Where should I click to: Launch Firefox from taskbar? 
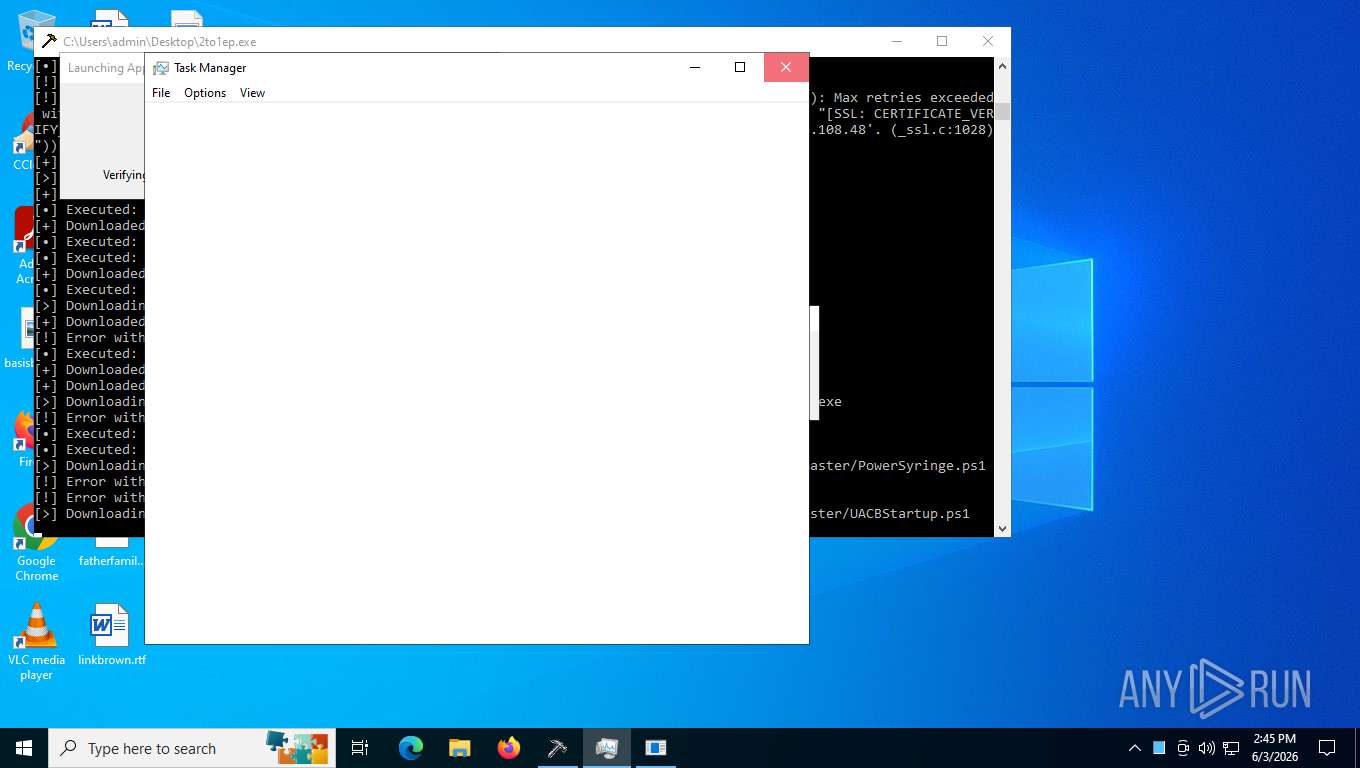(509, 748)
